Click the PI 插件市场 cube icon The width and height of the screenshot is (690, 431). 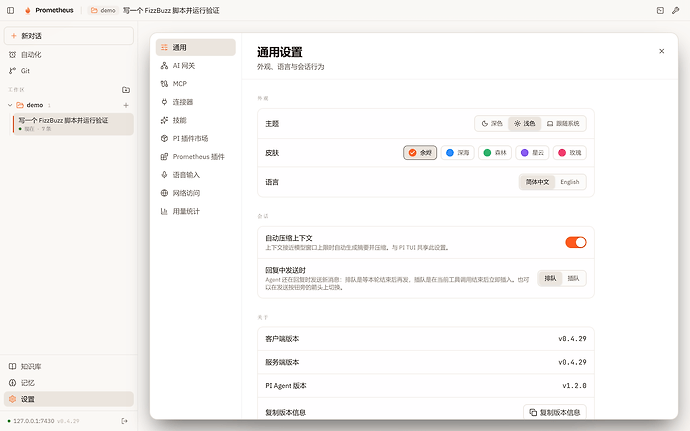164,138
